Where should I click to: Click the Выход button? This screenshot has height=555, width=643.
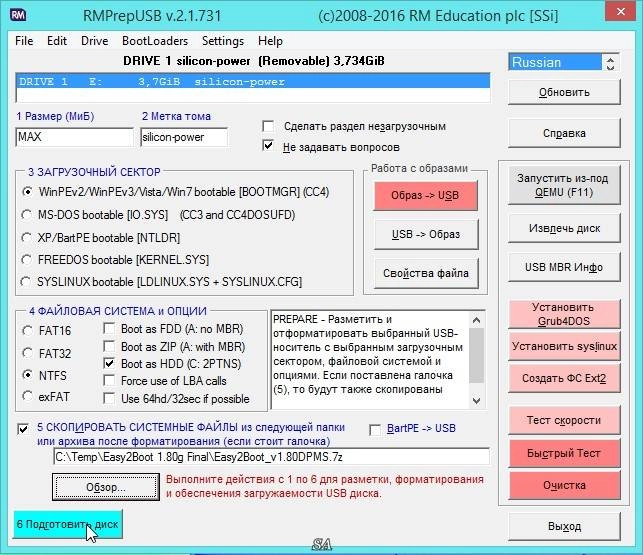[x=564, y=526]
